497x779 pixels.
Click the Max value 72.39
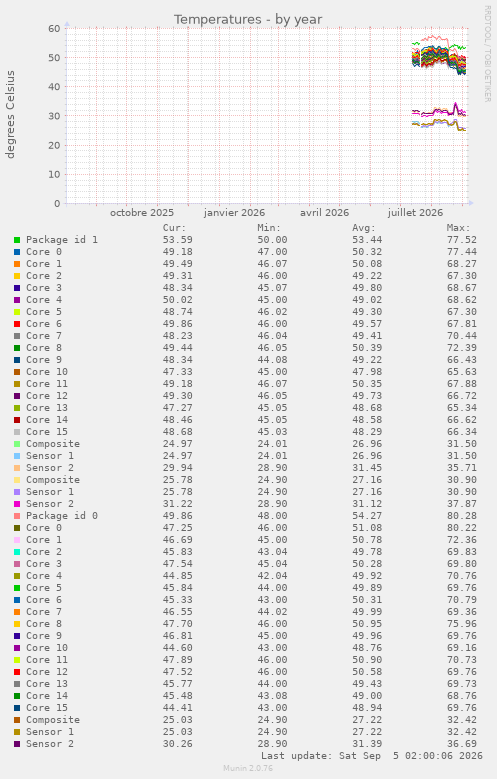point(462,348)
